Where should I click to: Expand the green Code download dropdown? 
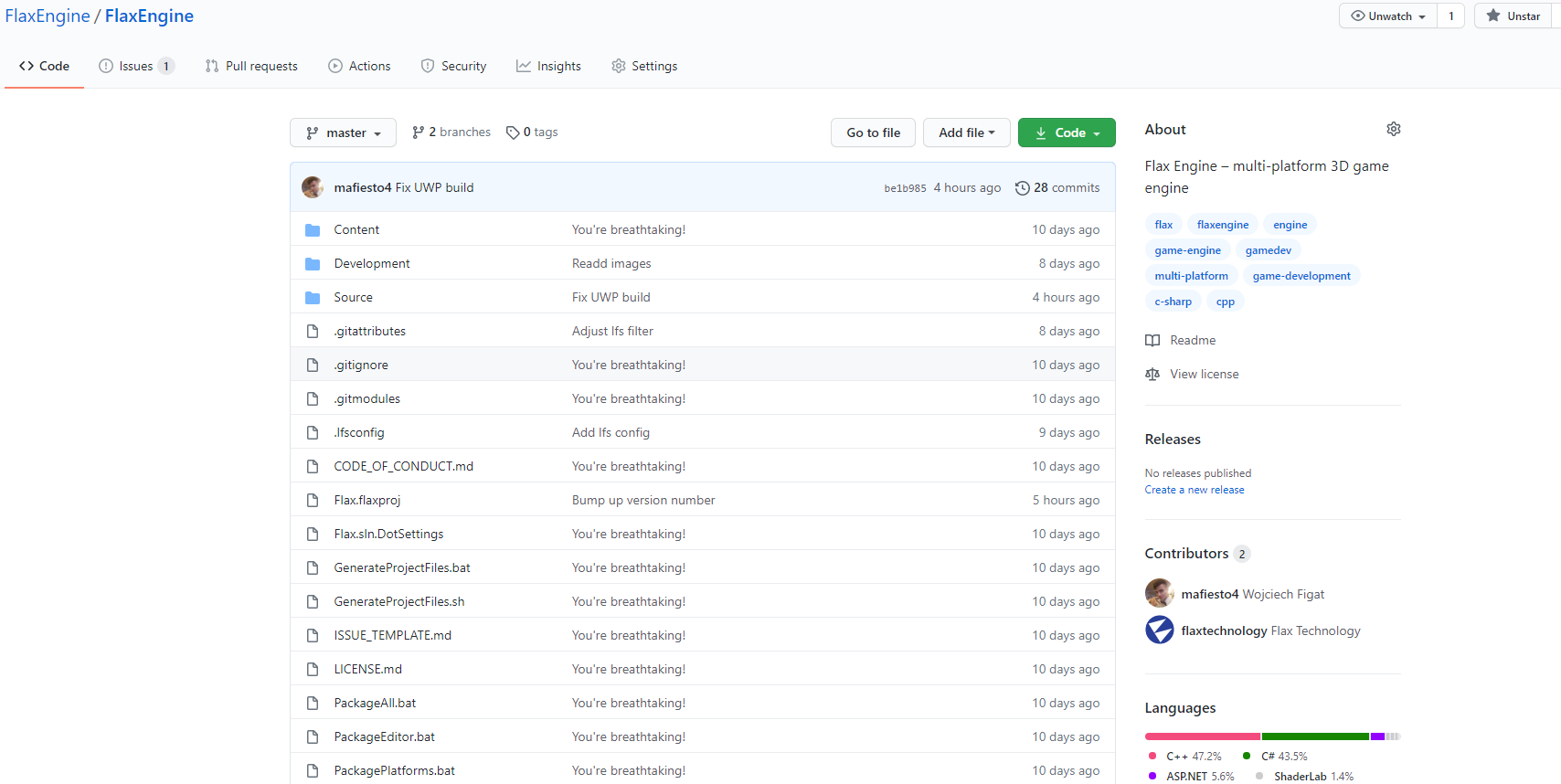tap(1067, 132)
